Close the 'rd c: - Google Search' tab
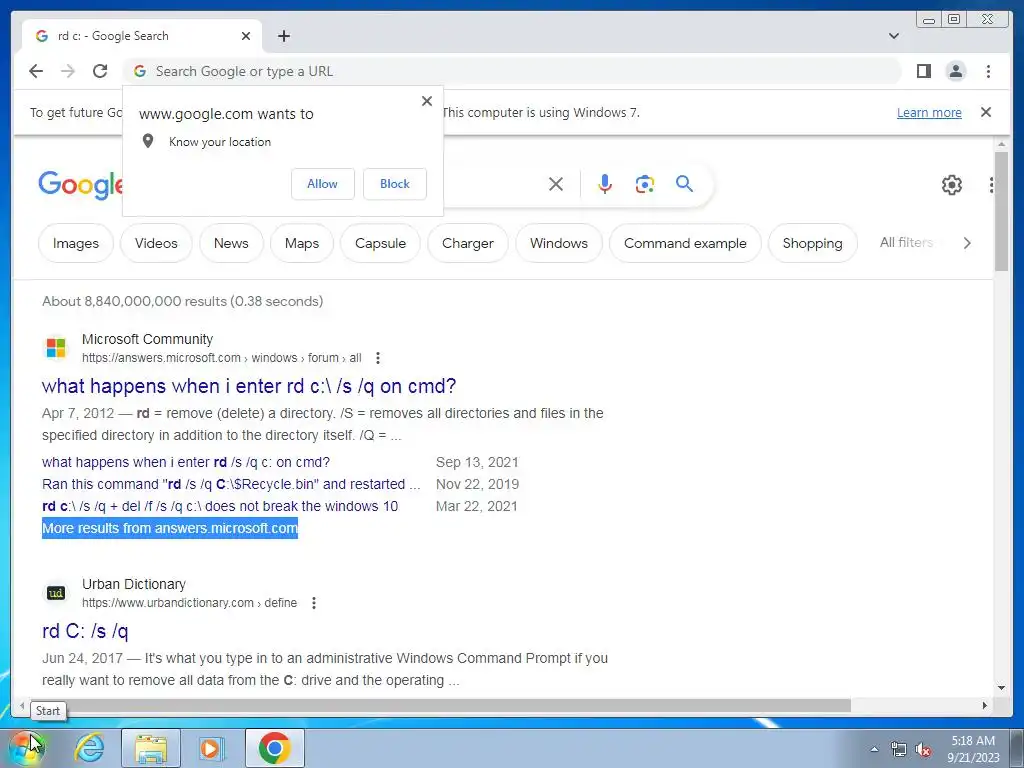The width and height of the screenshot is (1024, 768). coord(246,36)
